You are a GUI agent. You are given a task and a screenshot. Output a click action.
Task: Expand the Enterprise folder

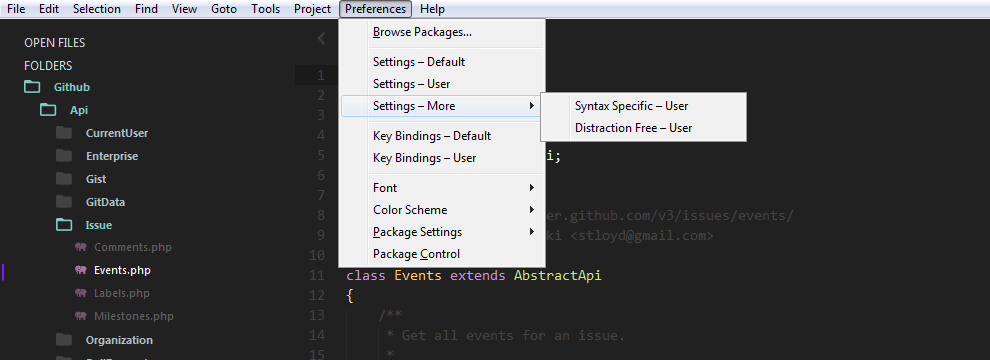(112, 156)
